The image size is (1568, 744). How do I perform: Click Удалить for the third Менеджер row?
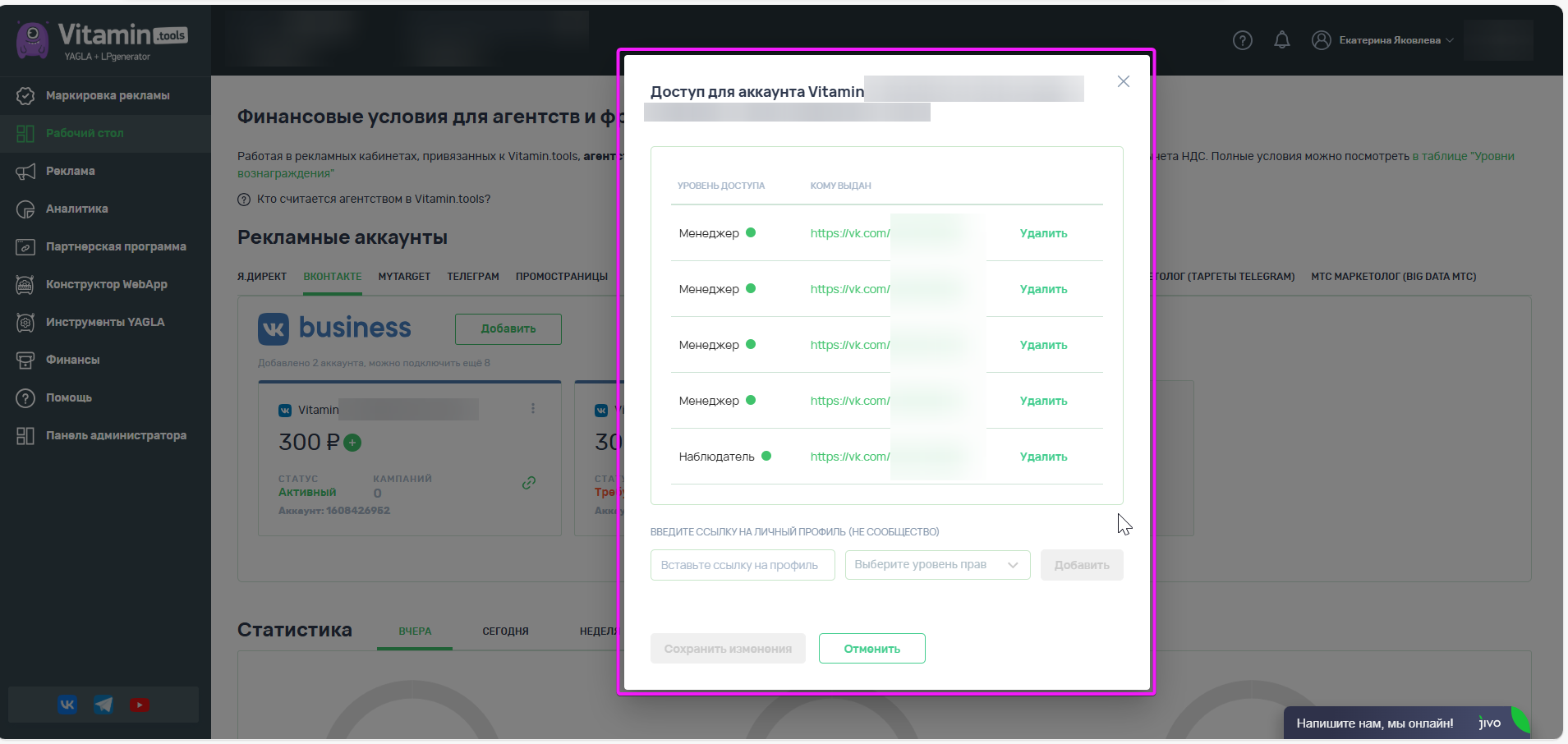(x=1043, y=346)
